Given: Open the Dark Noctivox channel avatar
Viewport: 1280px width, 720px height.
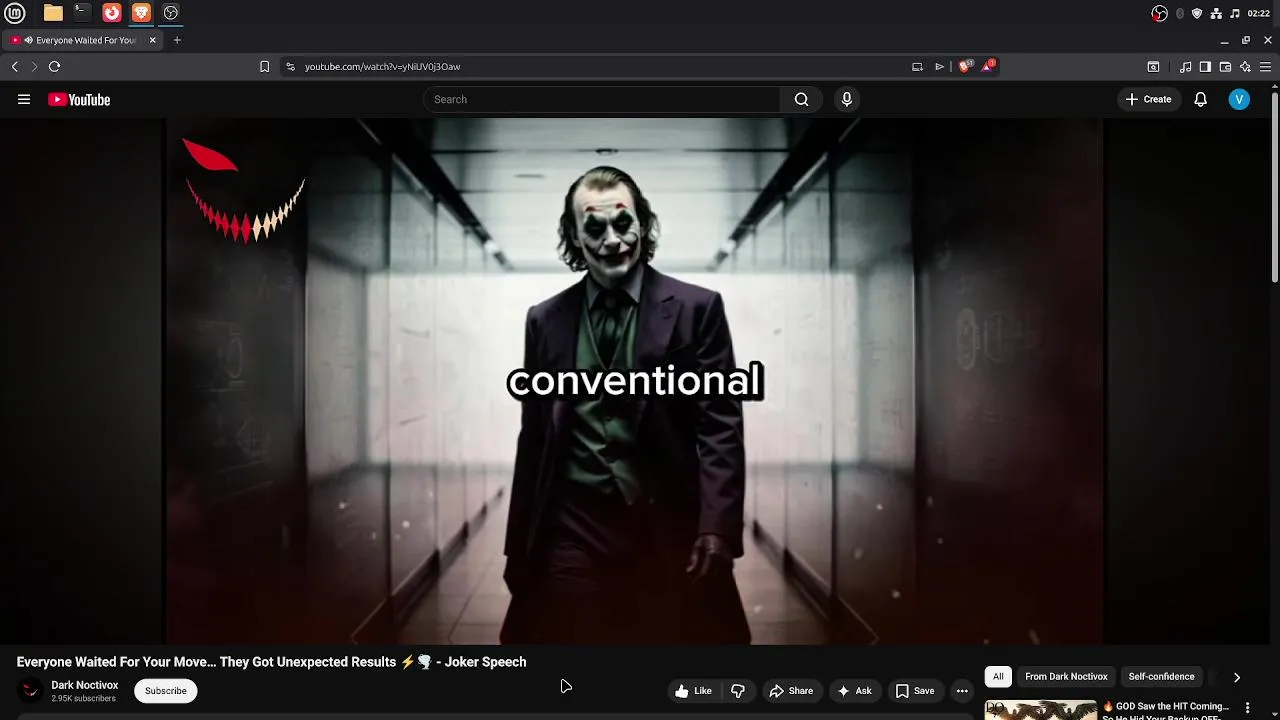Looking at the screenshot, I should 31,690.
